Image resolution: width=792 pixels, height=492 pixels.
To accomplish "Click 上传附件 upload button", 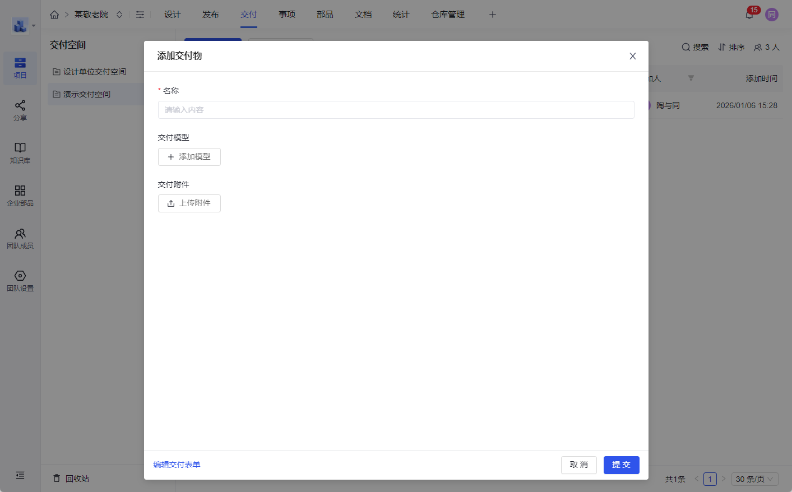I will pyautogui.click(x=189, y=203).
